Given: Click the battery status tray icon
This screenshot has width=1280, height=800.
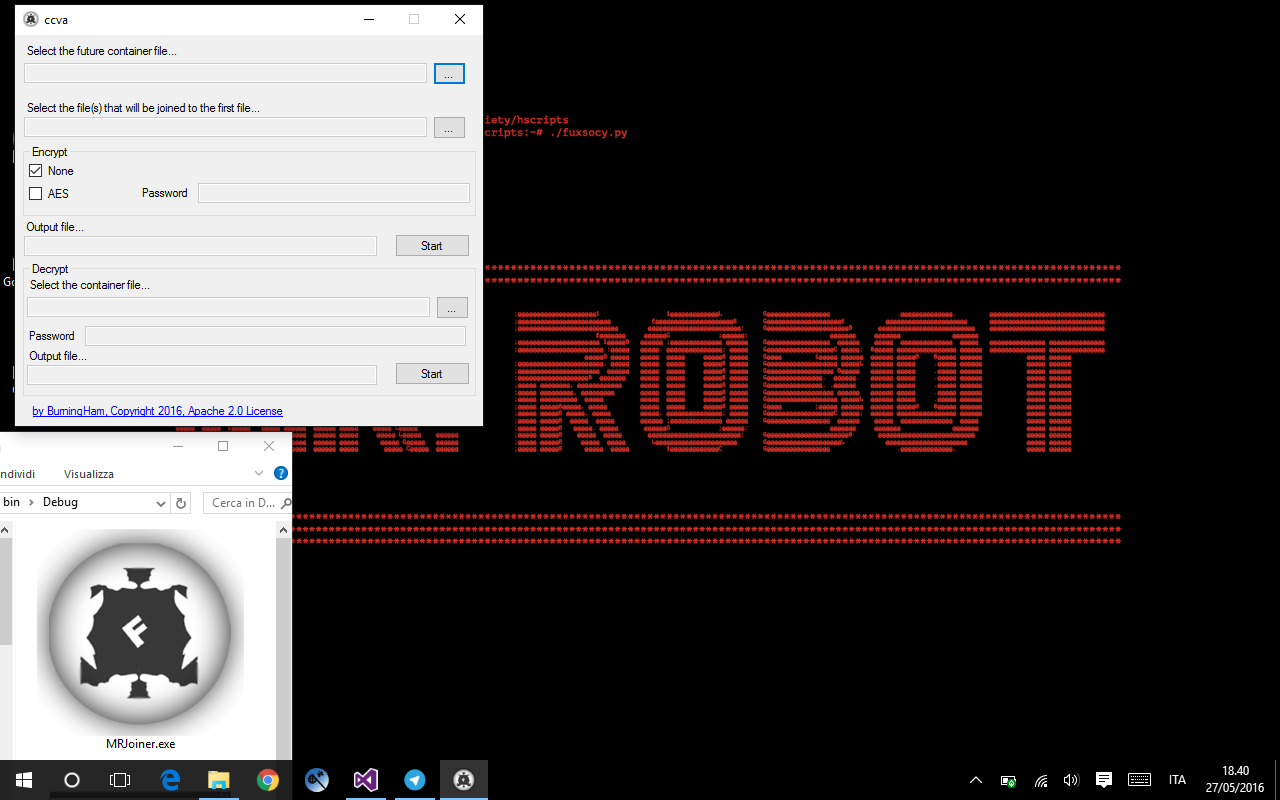Looking at the screenshot, I should click(1008, 780).
